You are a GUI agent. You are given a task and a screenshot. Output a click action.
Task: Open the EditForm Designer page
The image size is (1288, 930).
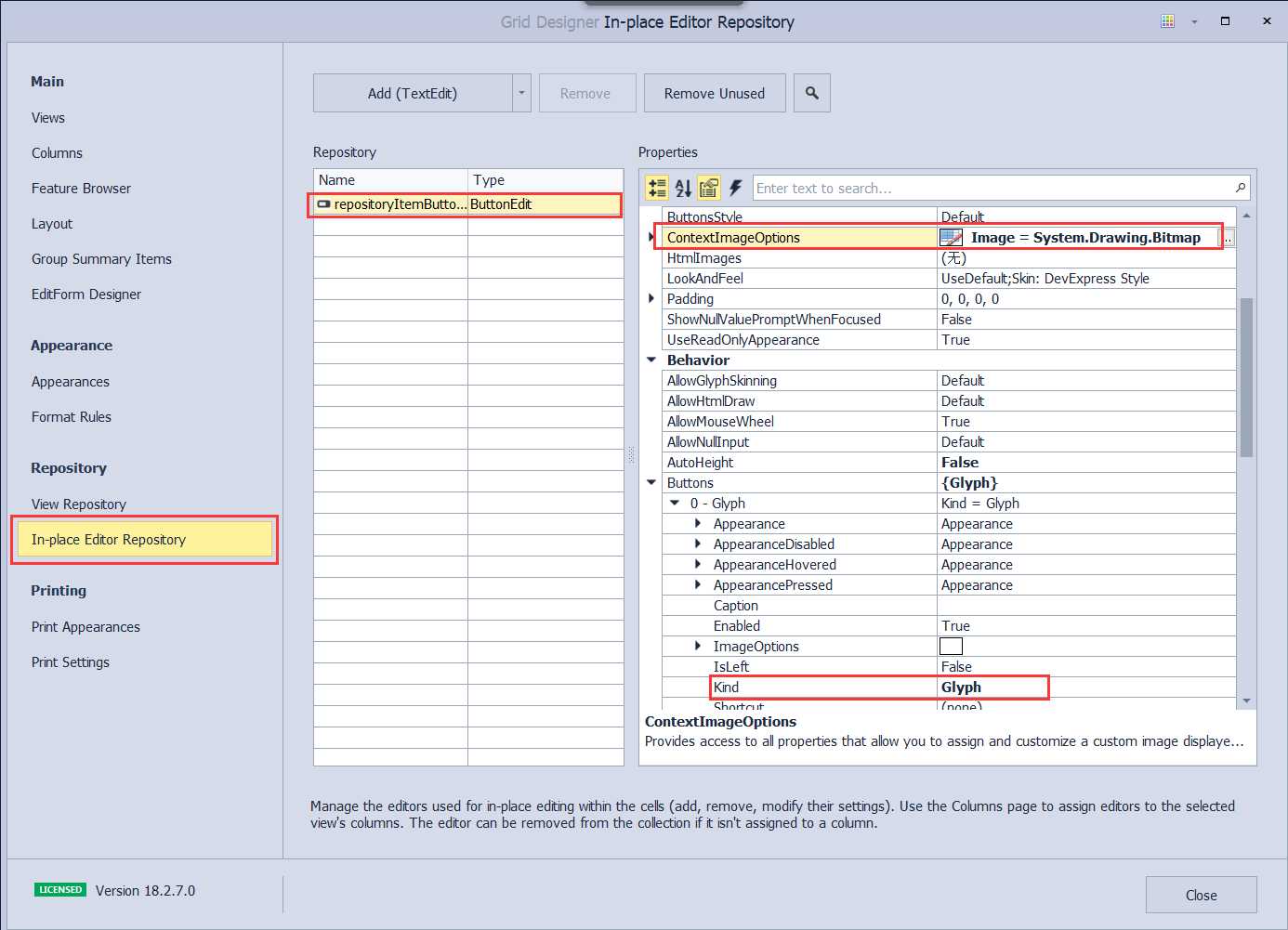tap(86, 295)
